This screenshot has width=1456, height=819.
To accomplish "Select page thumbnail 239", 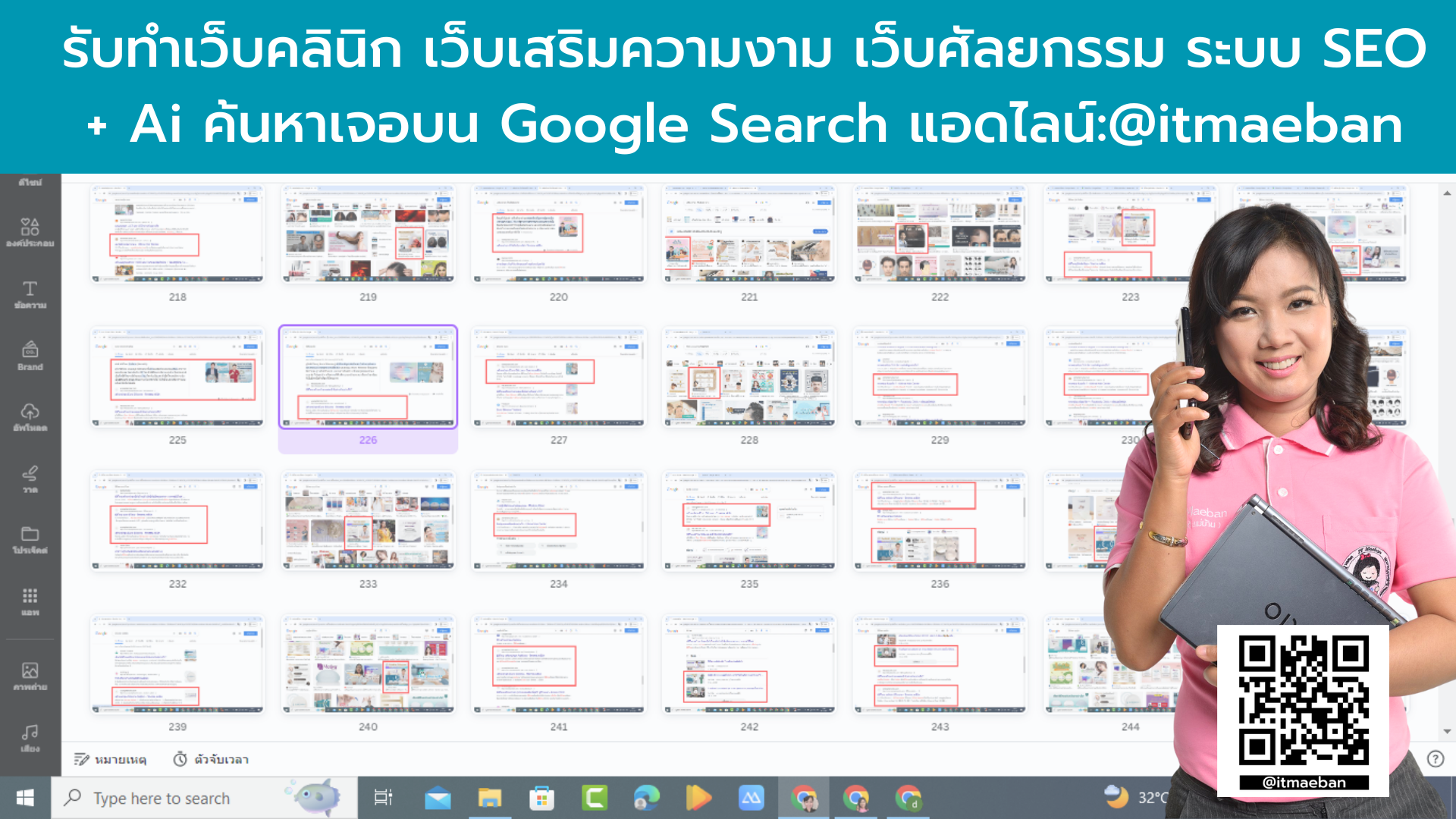I will [x=177, y=664].
